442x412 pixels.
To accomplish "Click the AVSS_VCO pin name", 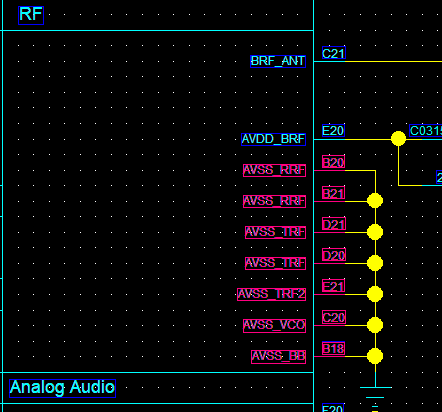I will point(274,325).
